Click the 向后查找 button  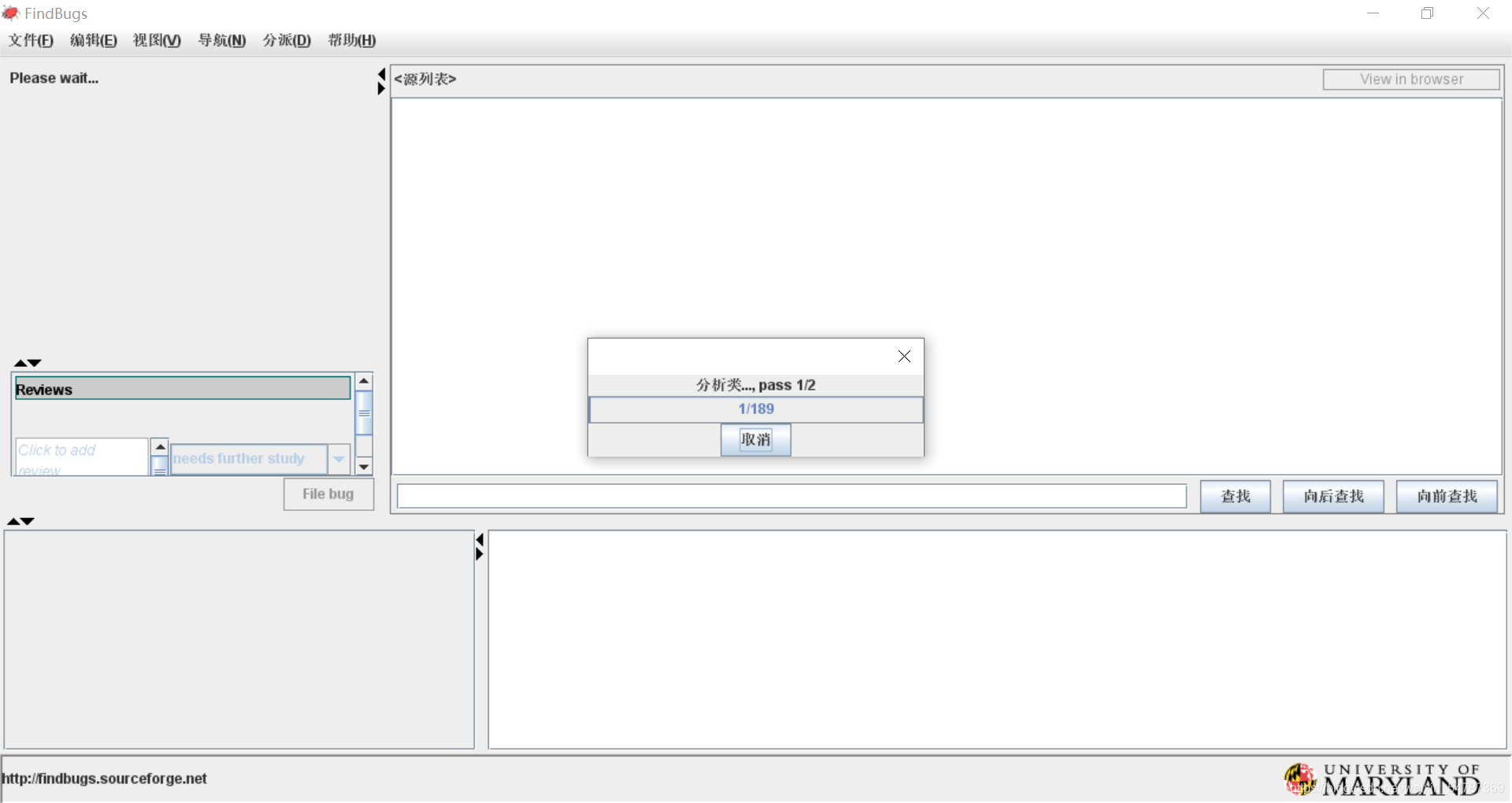(1333, 497)
